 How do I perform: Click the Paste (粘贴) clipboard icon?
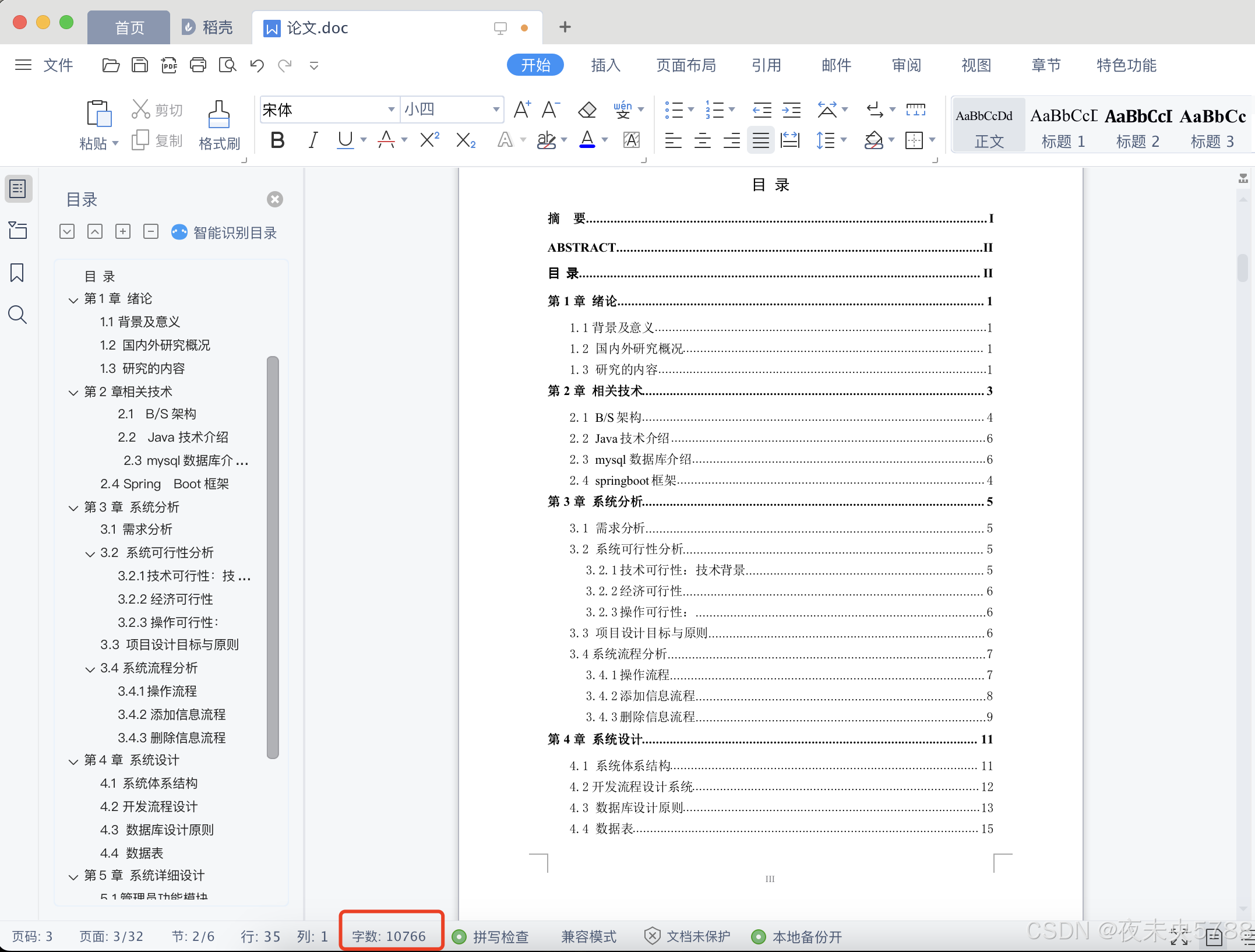click(98, 114)
